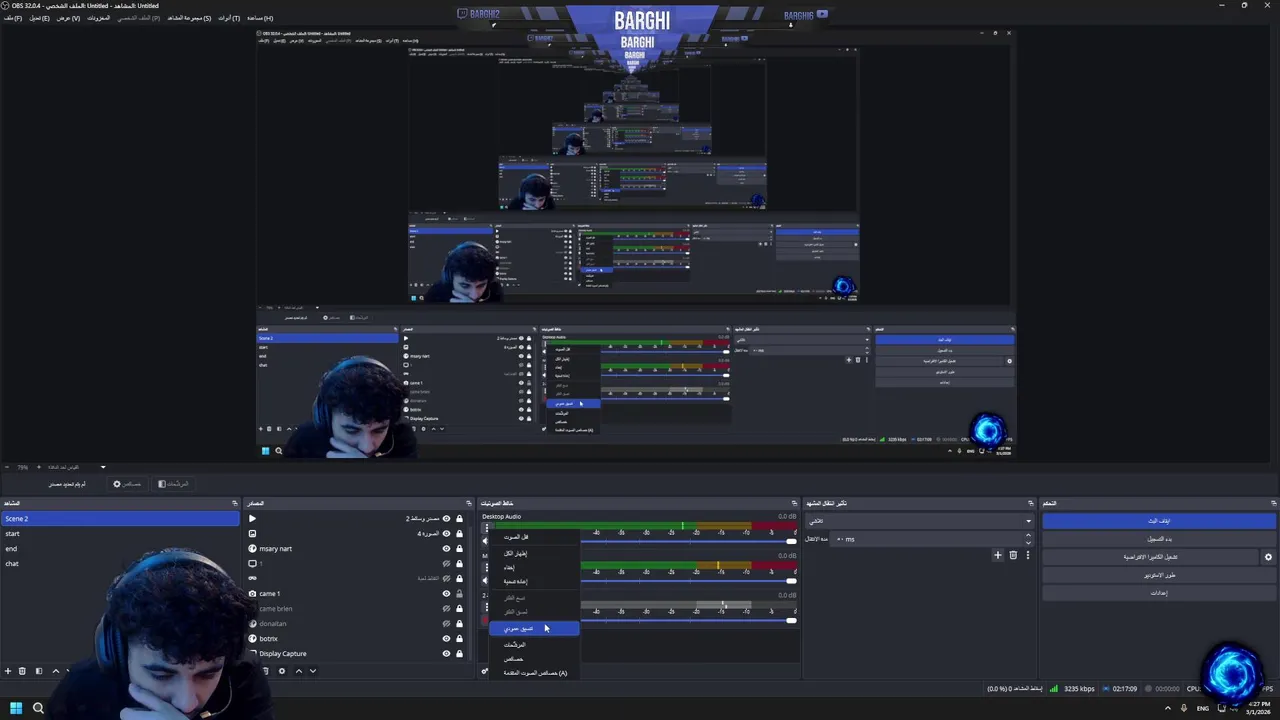1280x720 pixels.
Task: Click the خصائص properties button under preview
Action: (x=127, y=484)
